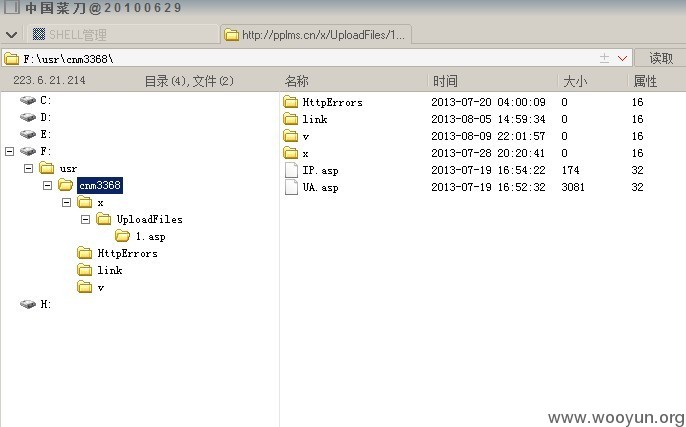Collapse the UploadFiles folder node
The height and width of the screenshot is (427, 686).
(85, 220)
